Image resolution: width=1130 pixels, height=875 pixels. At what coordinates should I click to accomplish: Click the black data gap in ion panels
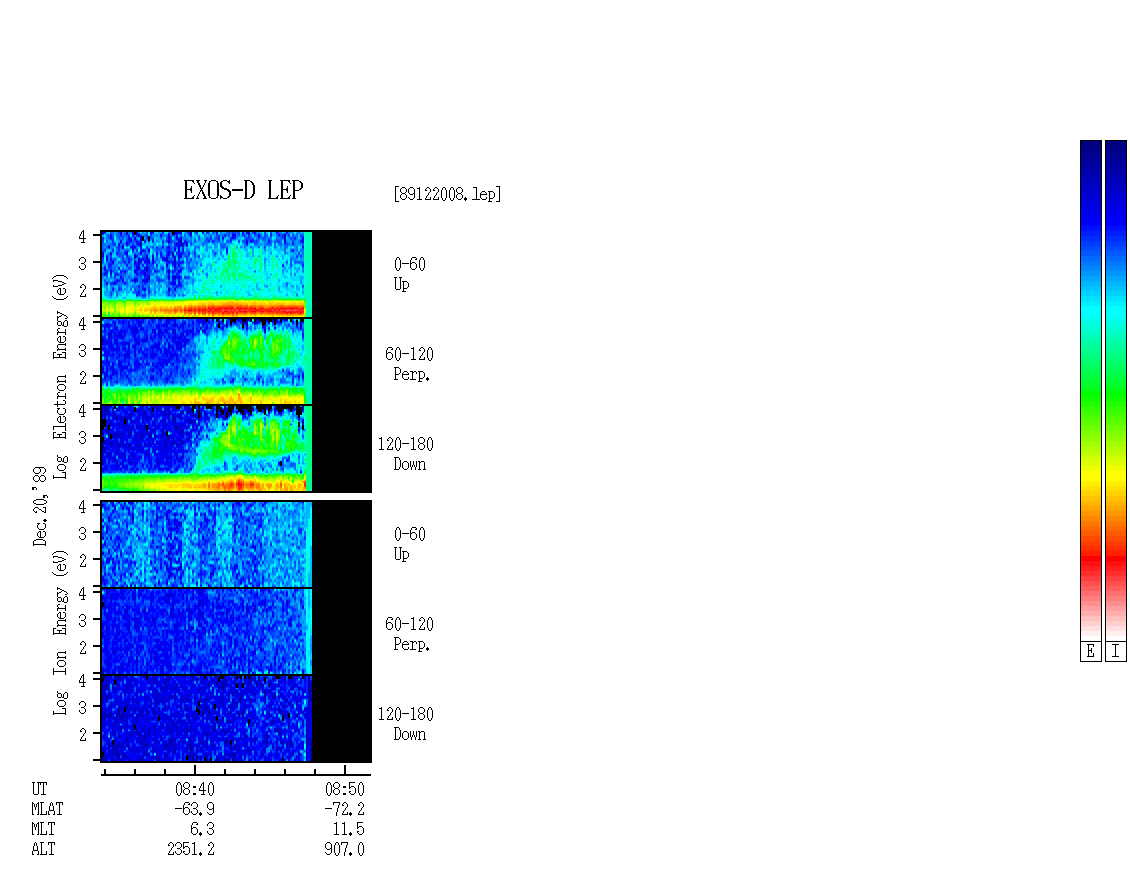342,631
